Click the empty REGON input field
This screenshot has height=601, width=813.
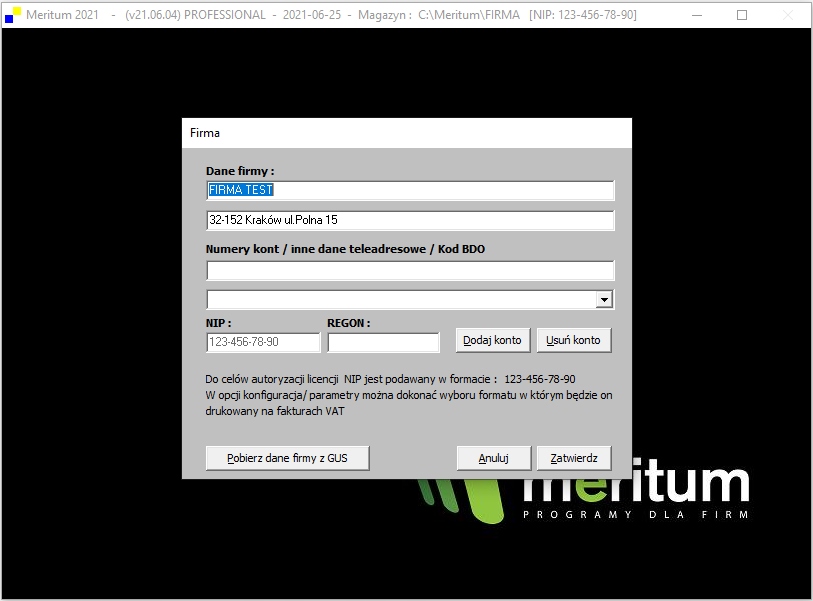pos(384,342)
